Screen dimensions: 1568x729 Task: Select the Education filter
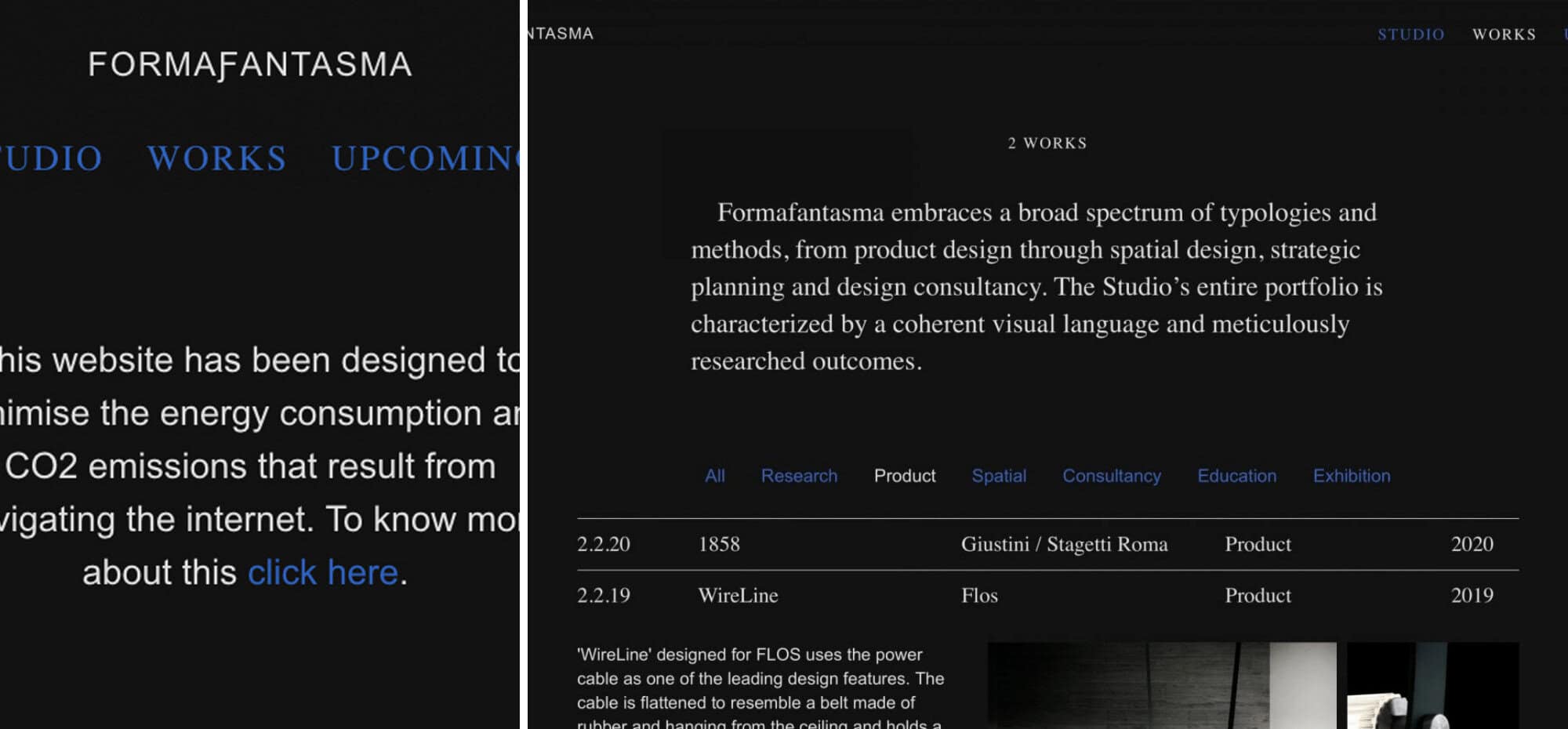click(x=1237, y=476)
